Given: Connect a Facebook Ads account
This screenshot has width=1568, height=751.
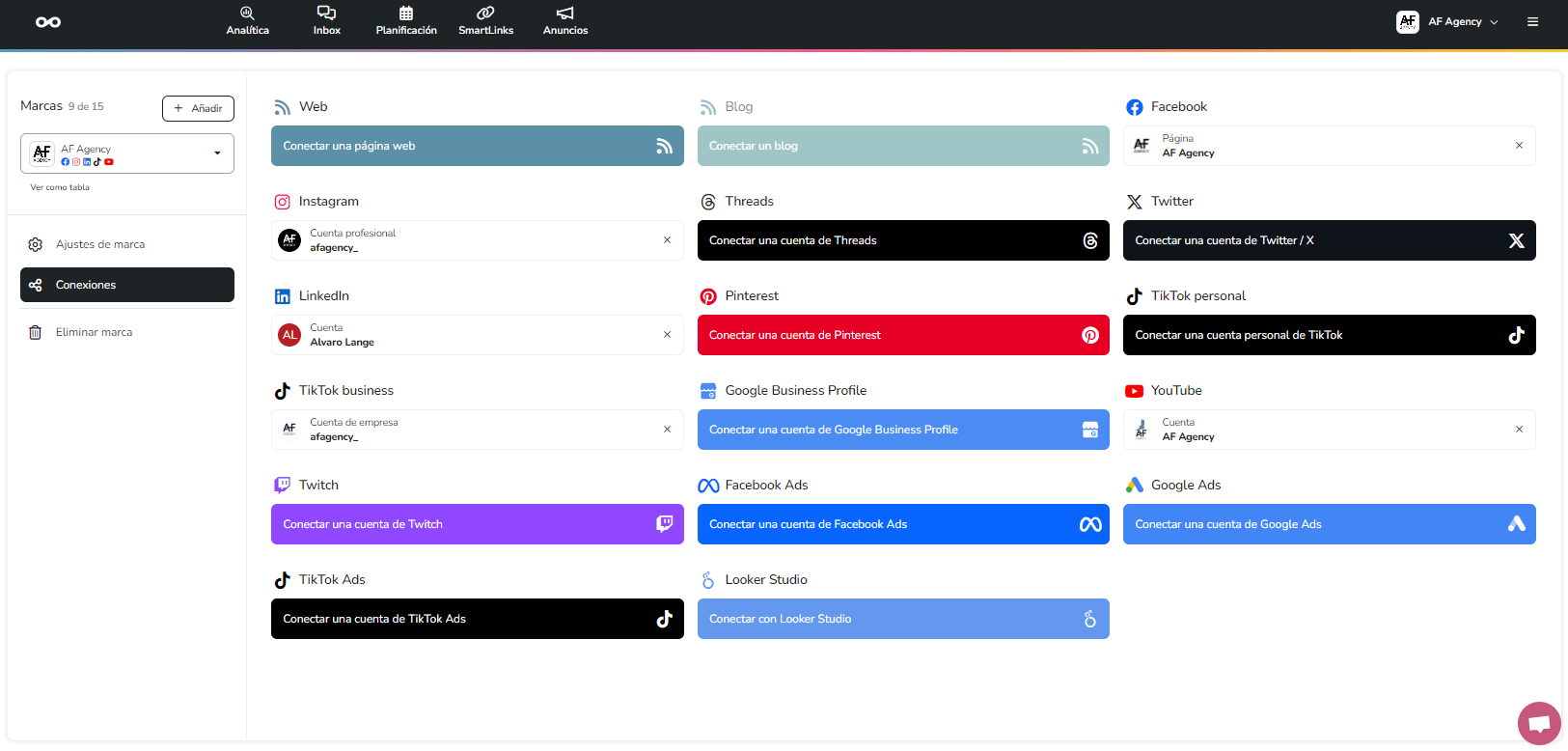Looking at the screenshot, I should coord(903,524).
